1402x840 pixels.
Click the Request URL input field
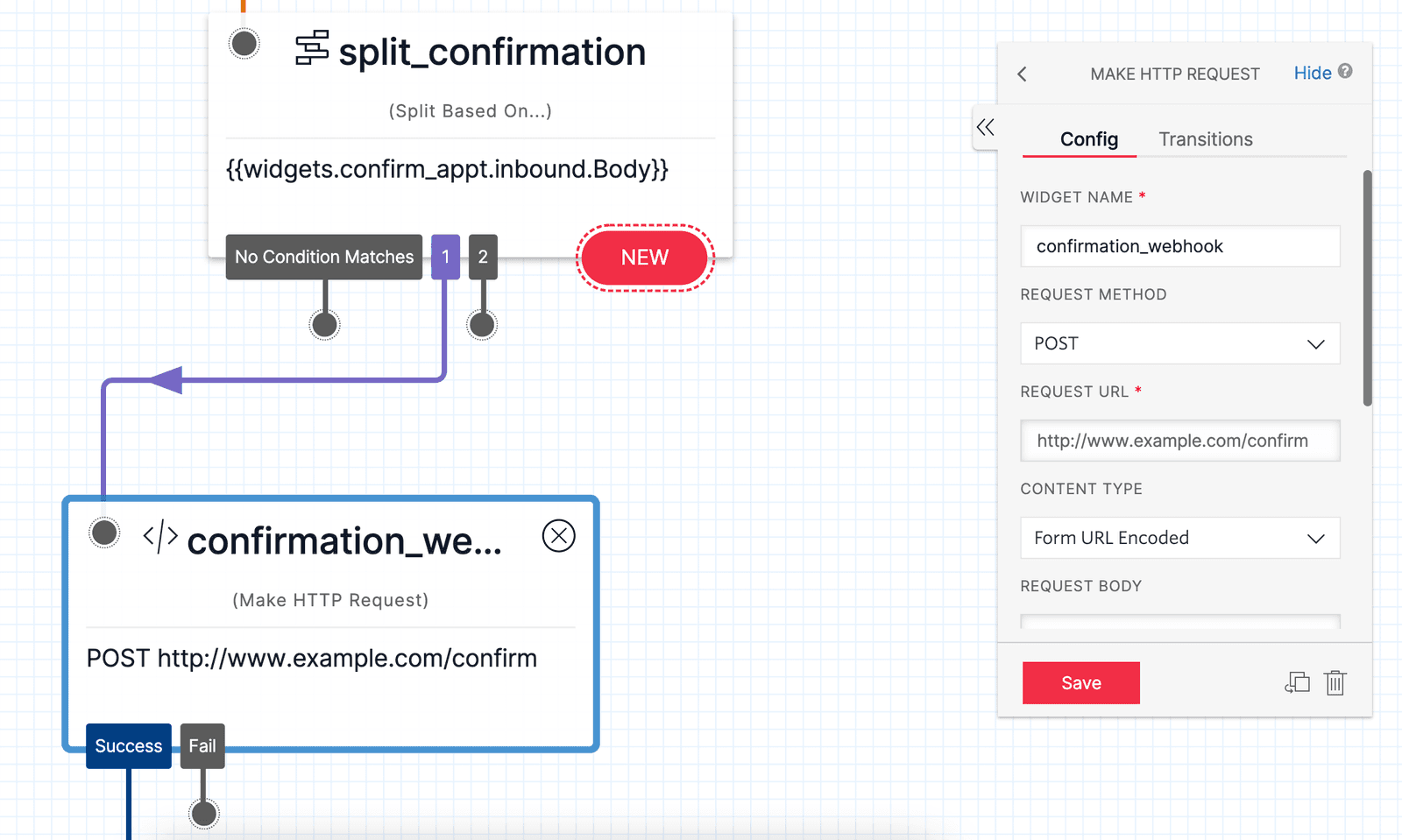[x=1179, y=441]
